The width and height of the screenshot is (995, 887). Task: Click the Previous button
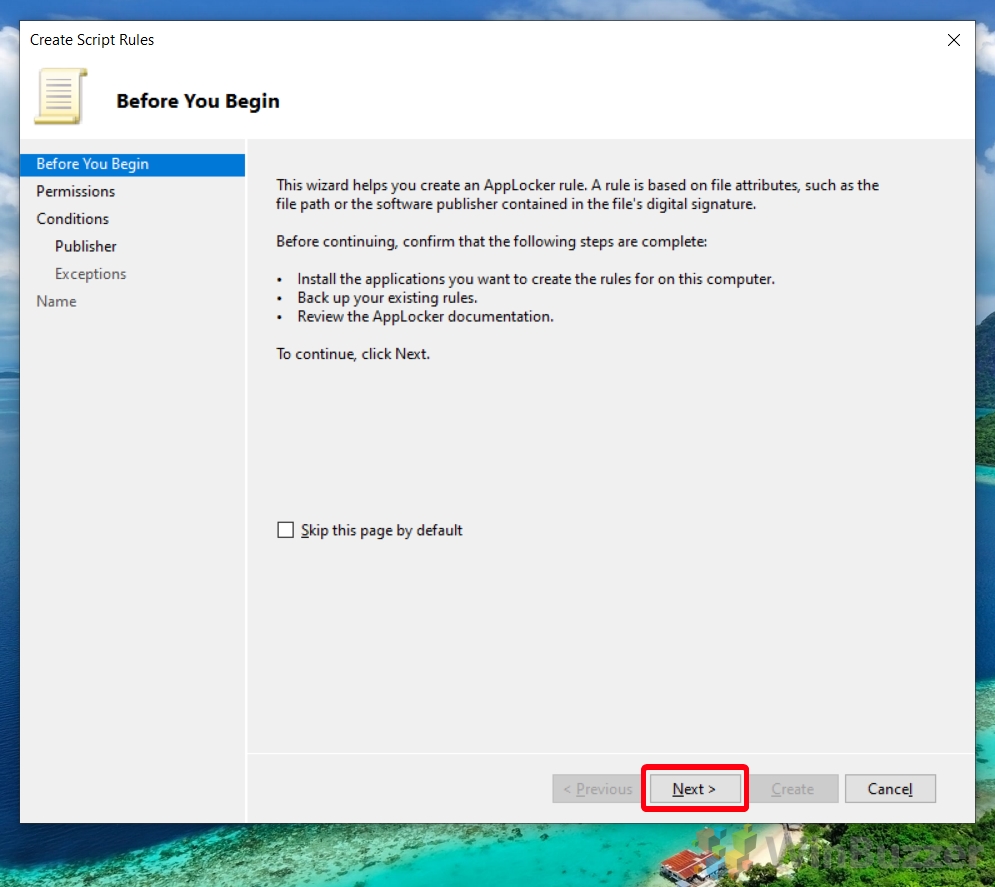pos(596,788)
